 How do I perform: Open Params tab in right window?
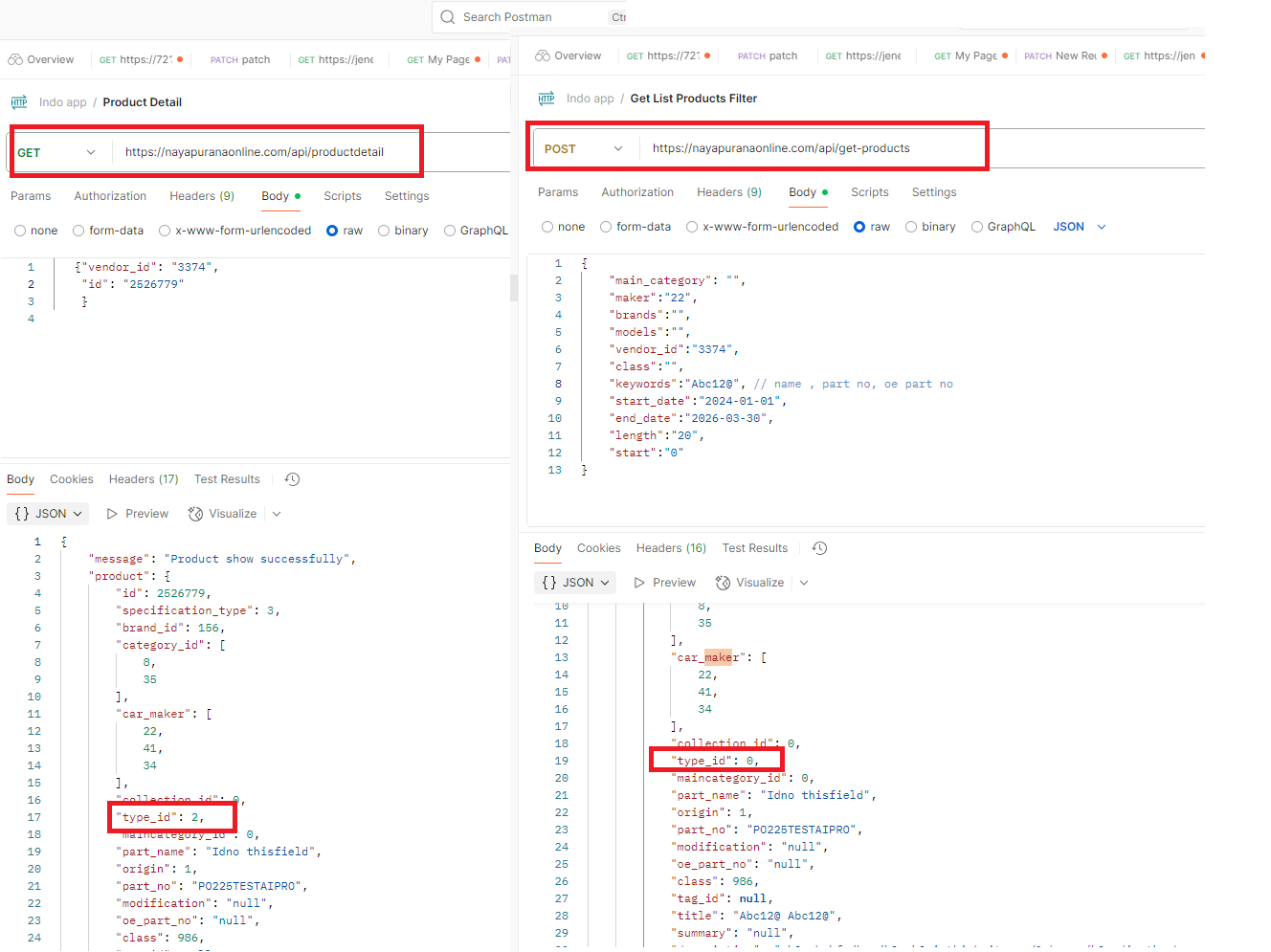[x=558, y=192]
